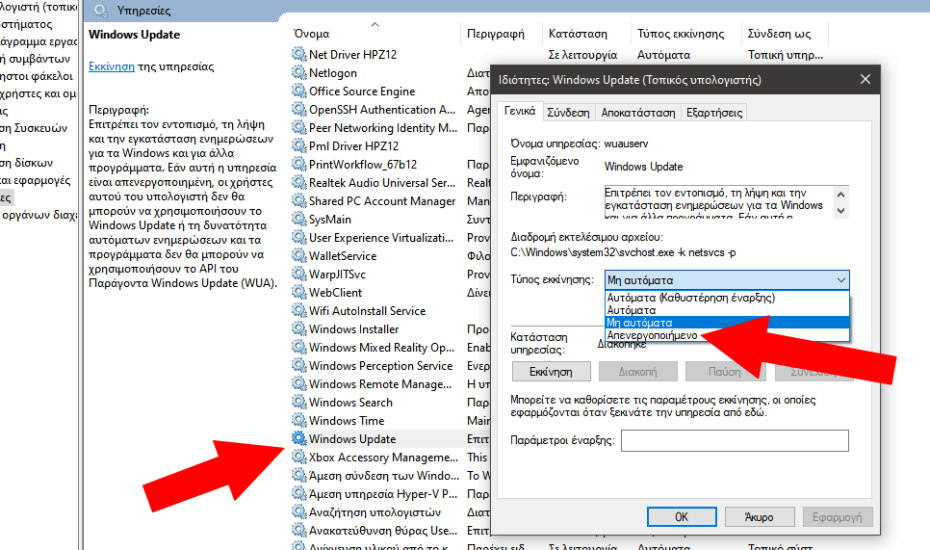Viewport: 930px width, 550px height.
Task: Click the gear icon beside Windows Update
Action: 299,438
